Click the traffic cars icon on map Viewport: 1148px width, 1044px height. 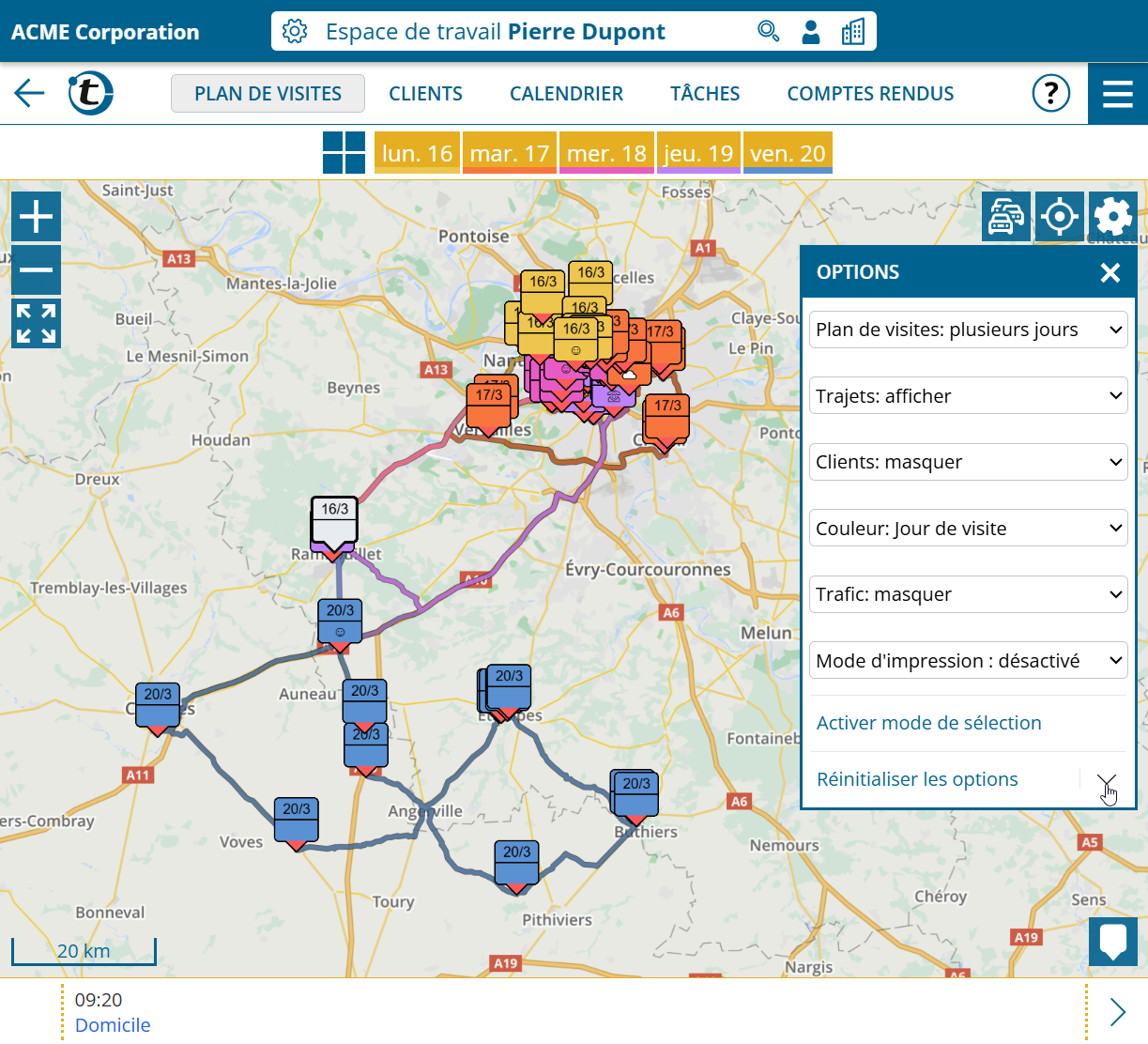click(x=1005, y=217)
